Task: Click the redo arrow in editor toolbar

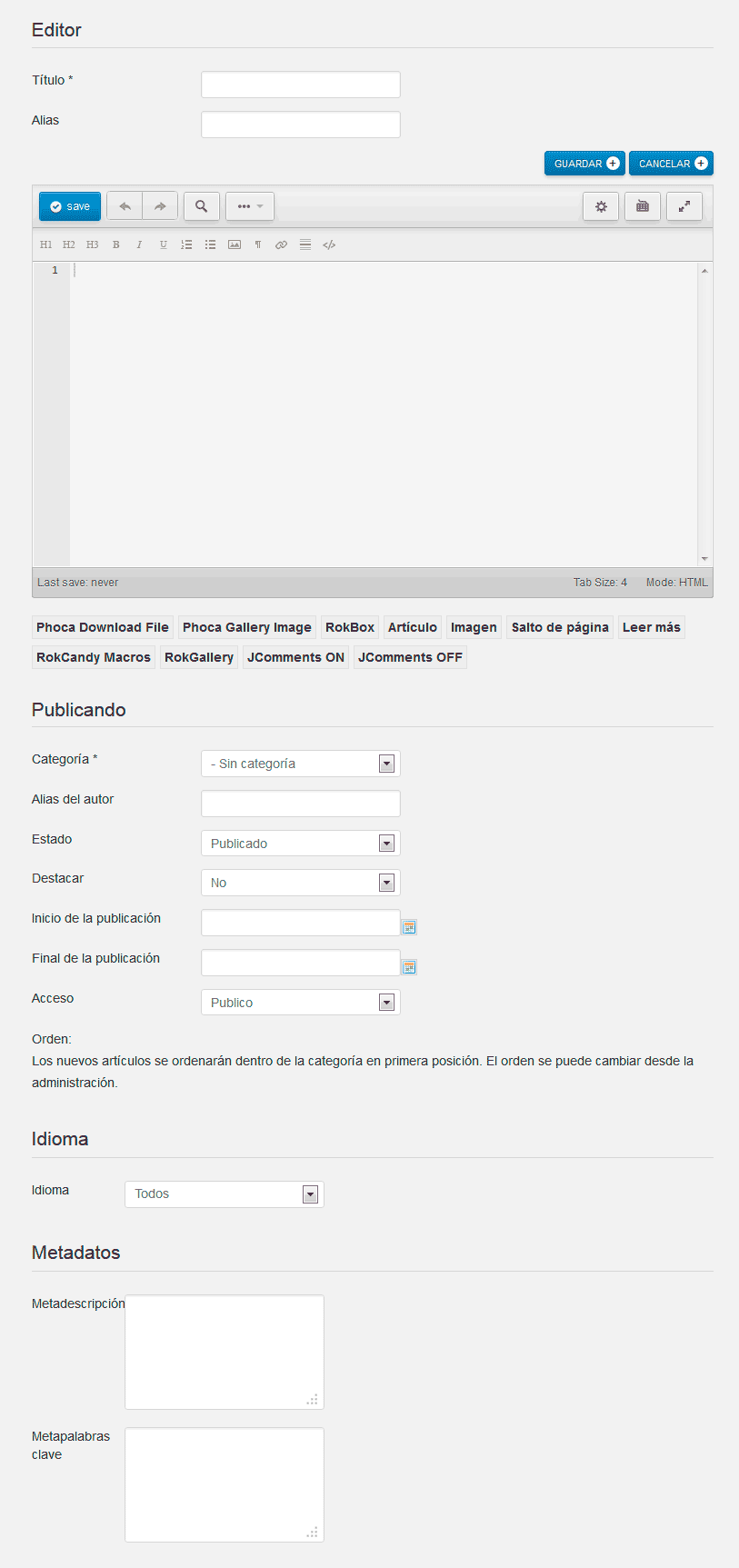Action: tap(160, 206)
